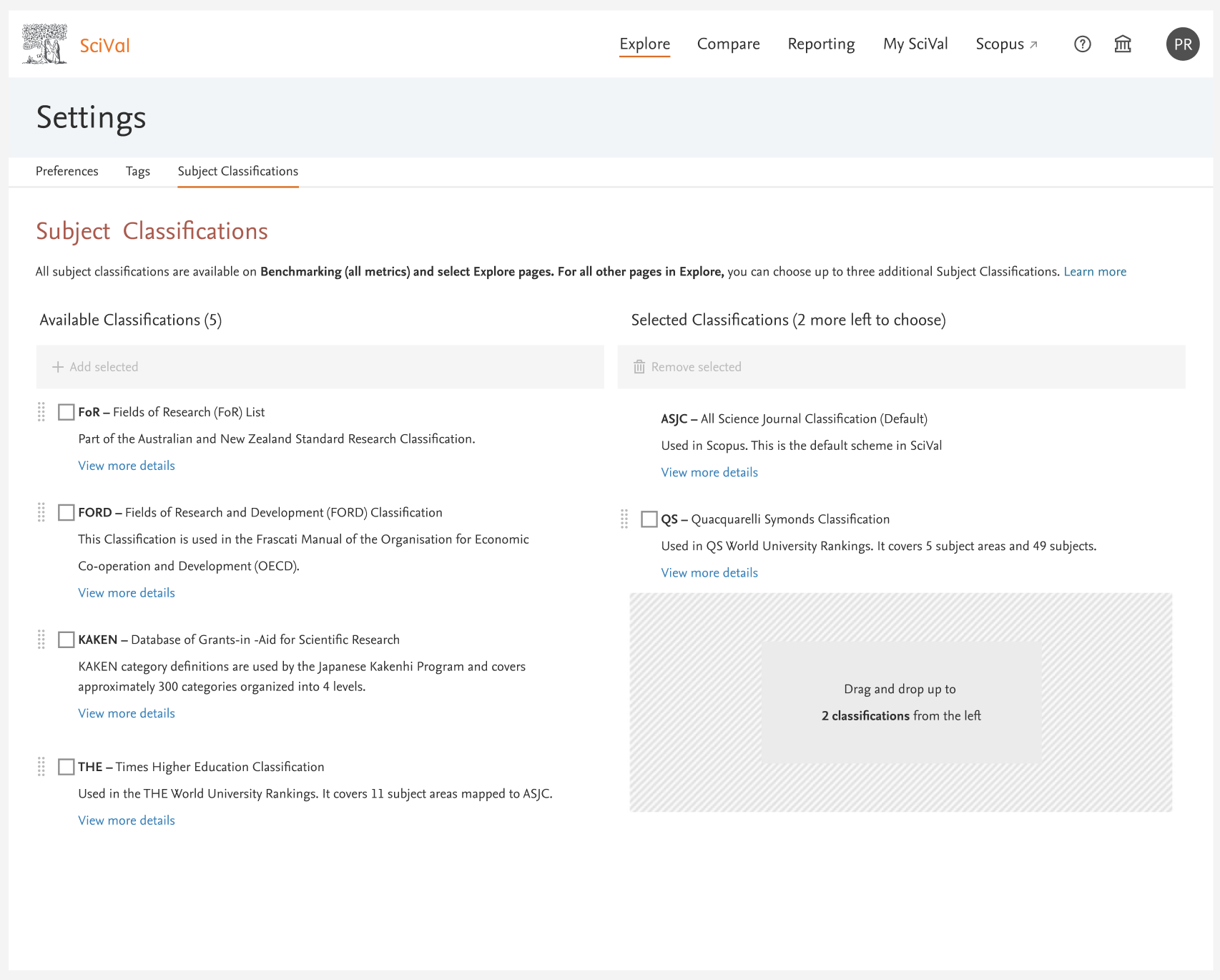The height and width of the screenshot is (980, 1220).
Task: Expand View more details under KAKEN
Action: click(127, 713)
